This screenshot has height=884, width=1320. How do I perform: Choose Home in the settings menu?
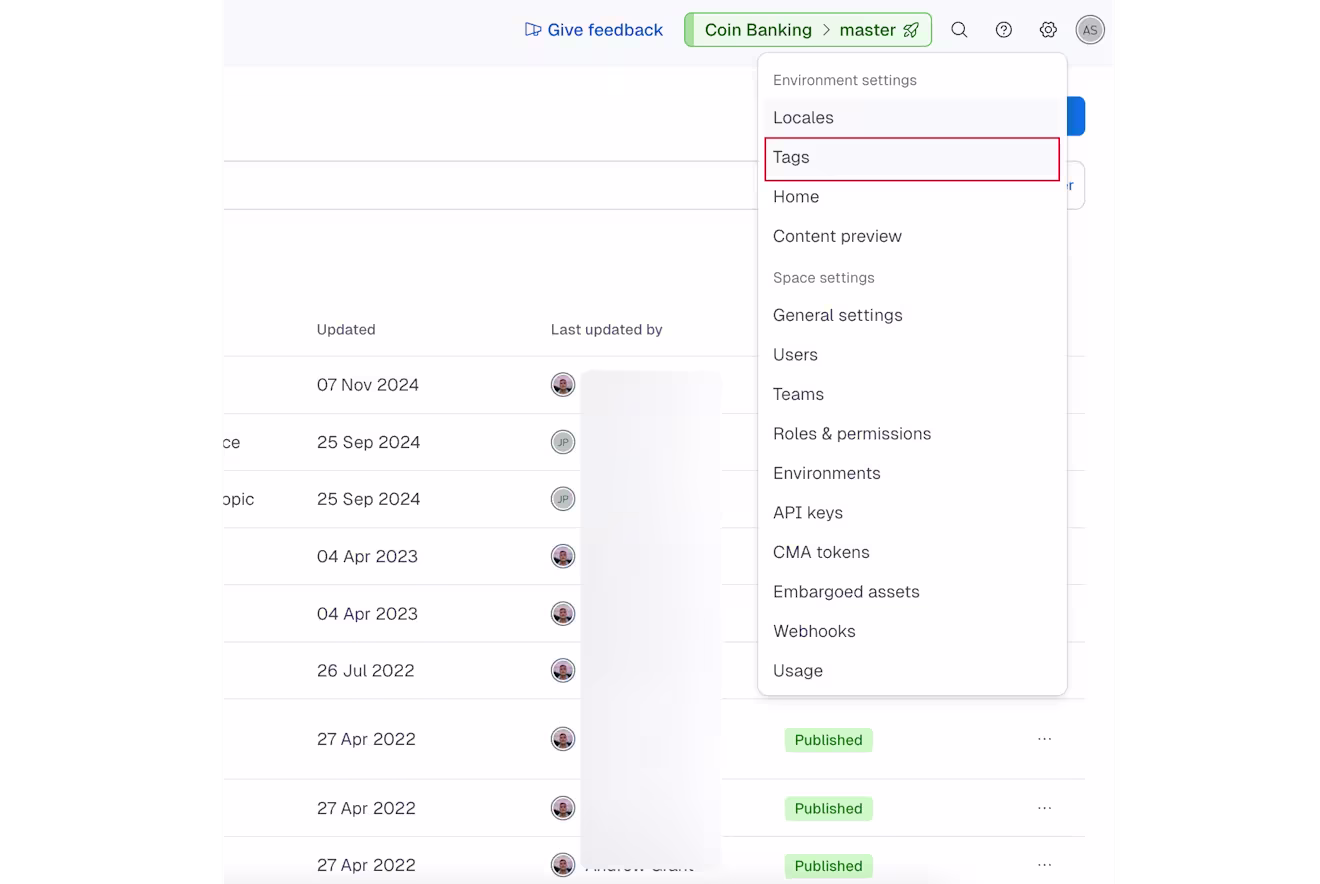[912, 197]
